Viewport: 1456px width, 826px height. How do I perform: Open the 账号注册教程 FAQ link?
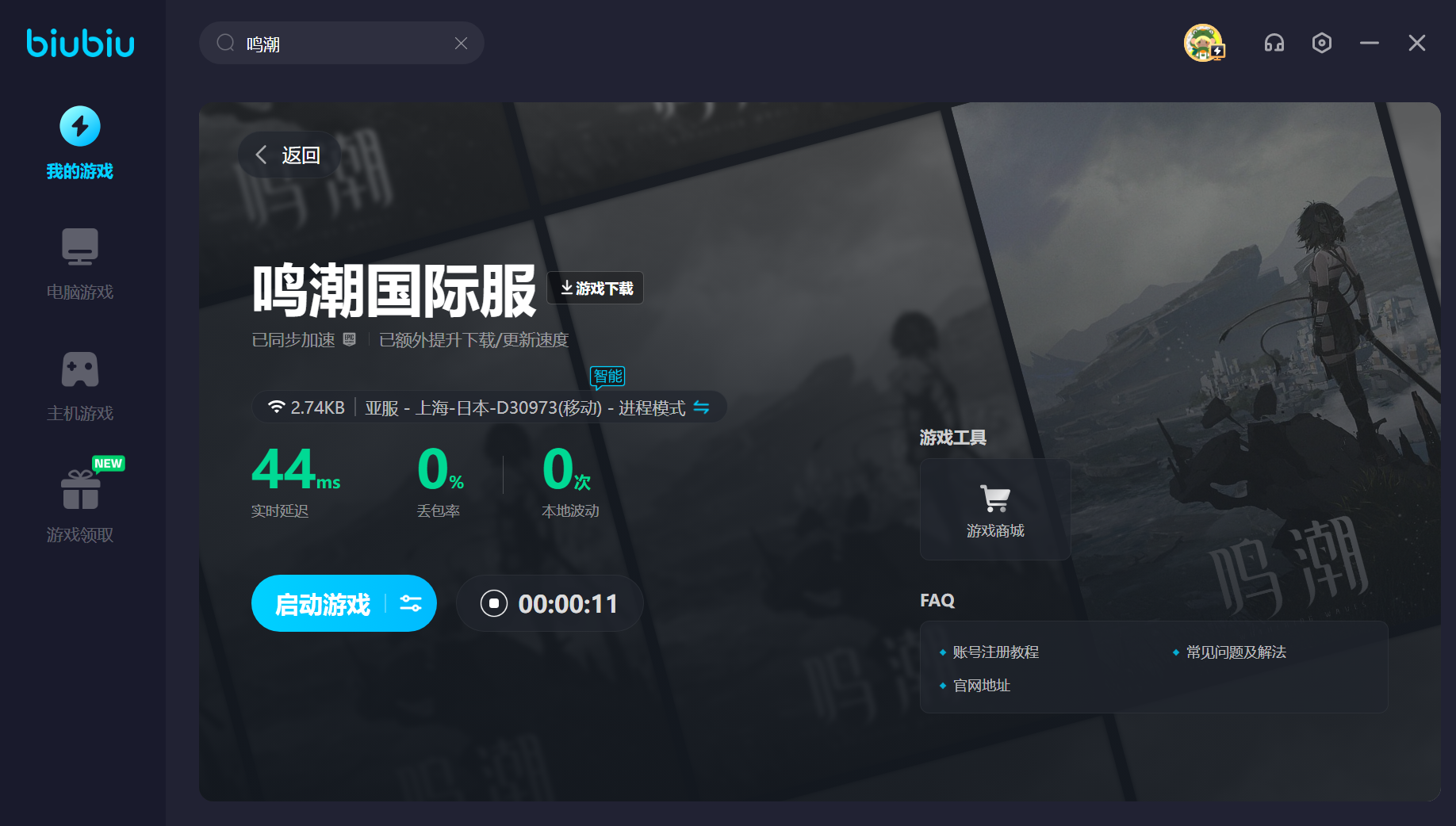[995, 652]
